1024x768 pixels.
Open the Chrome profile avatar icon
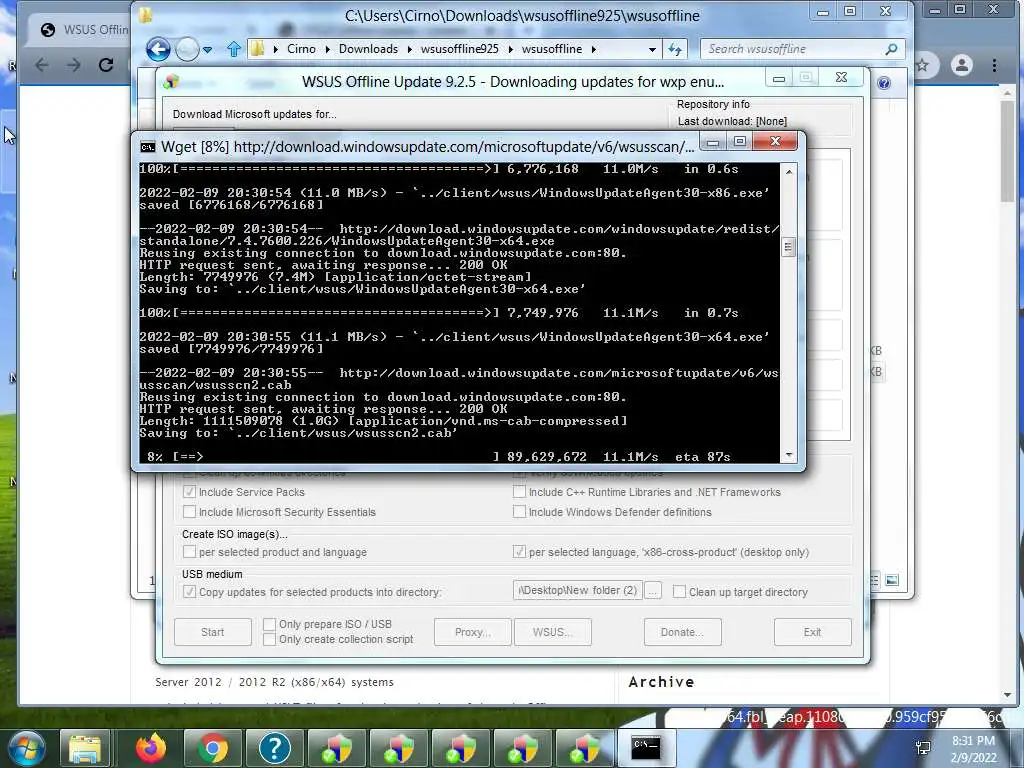point(962,65)
